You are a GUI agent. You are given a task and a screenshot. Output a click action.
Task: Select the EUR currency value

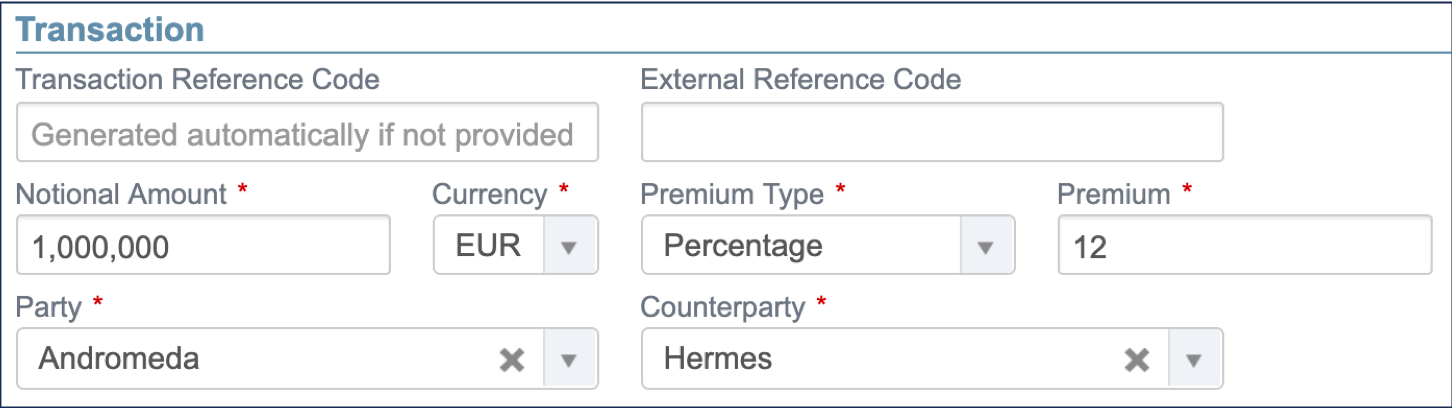[x=488, y=246]
